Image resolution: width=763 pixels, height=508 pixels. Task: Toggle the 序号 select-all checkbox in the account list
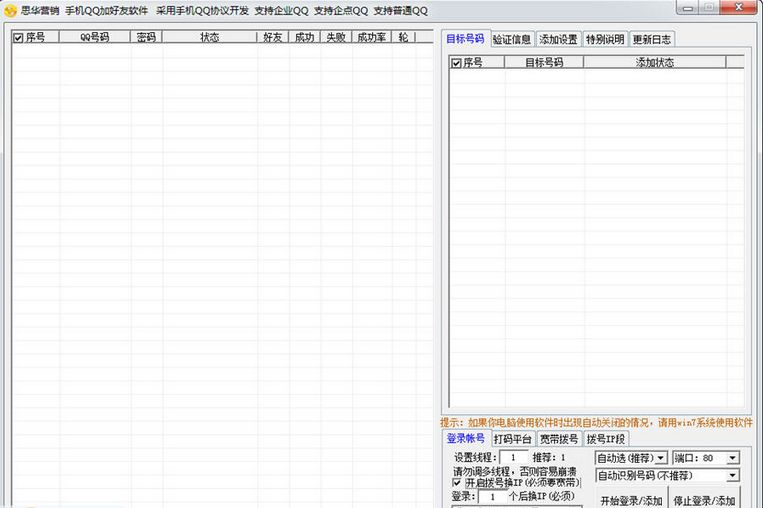(18, 37)
